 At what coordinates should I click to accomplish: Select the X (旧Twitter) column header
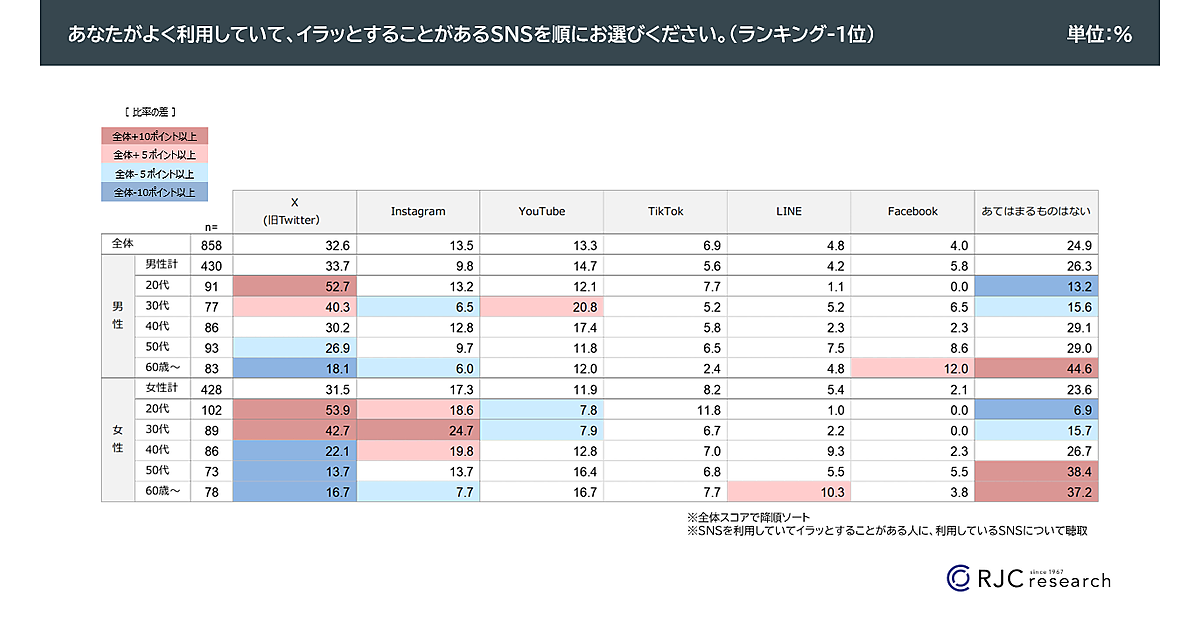pos(294,211)
